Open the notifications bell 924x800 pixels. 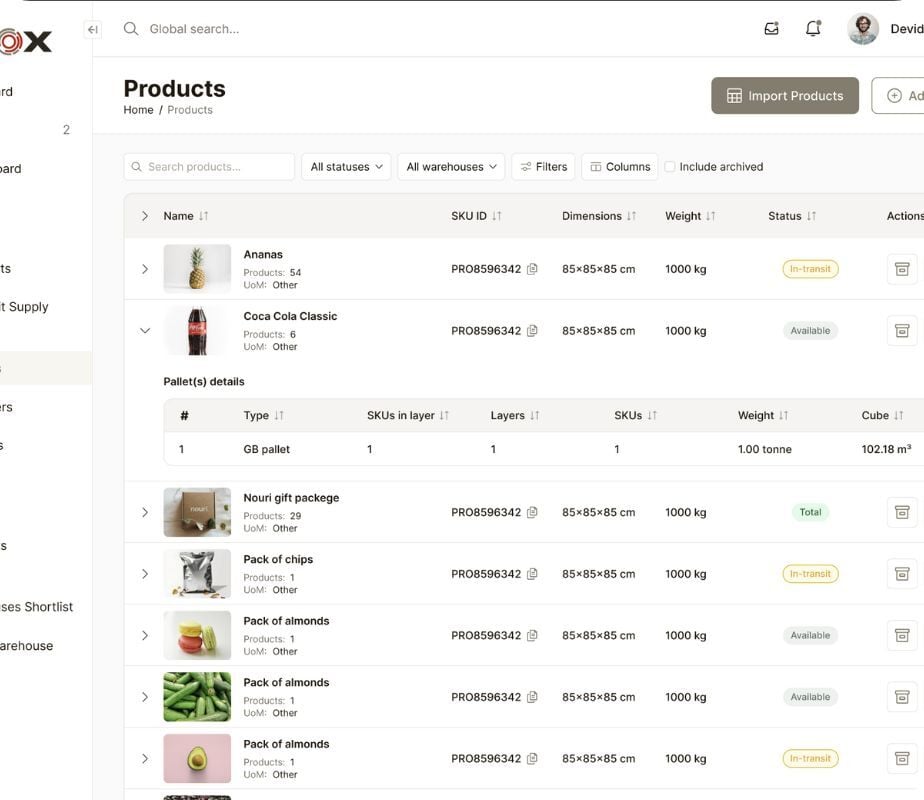tap(813, 29)
